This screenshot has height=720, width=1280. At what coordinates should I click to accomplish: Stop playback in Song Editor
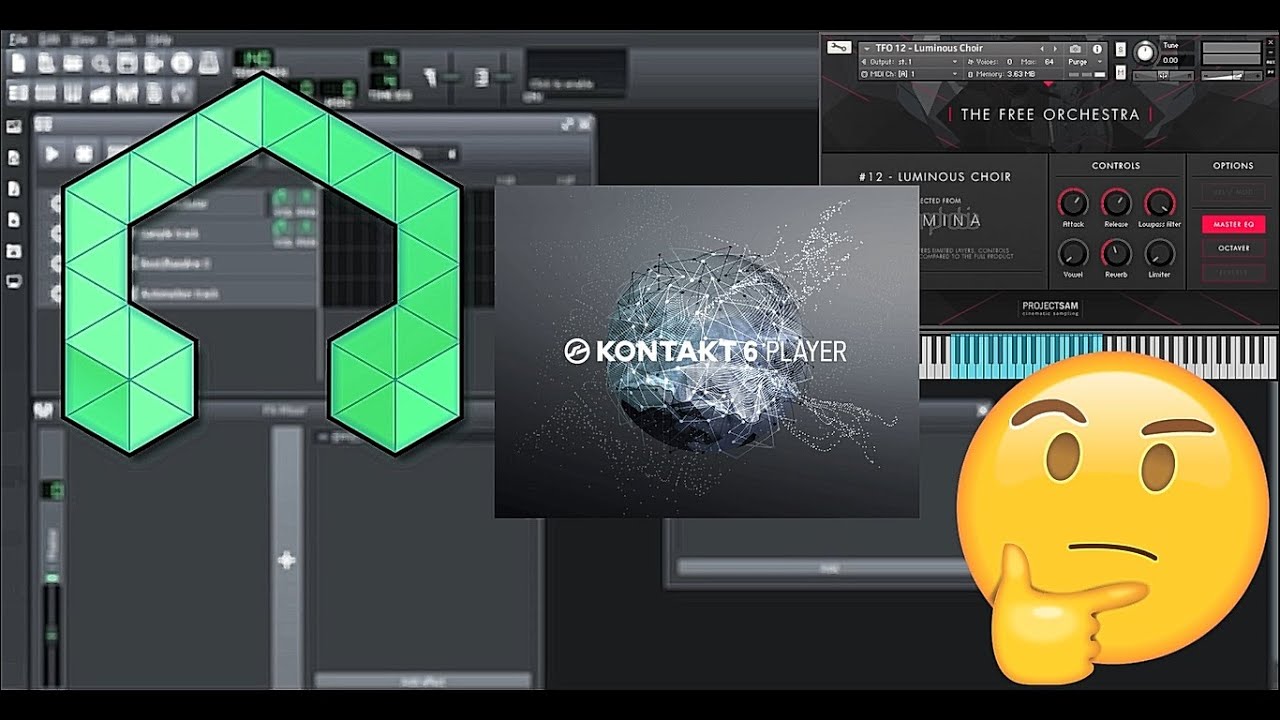pos(84,154)
